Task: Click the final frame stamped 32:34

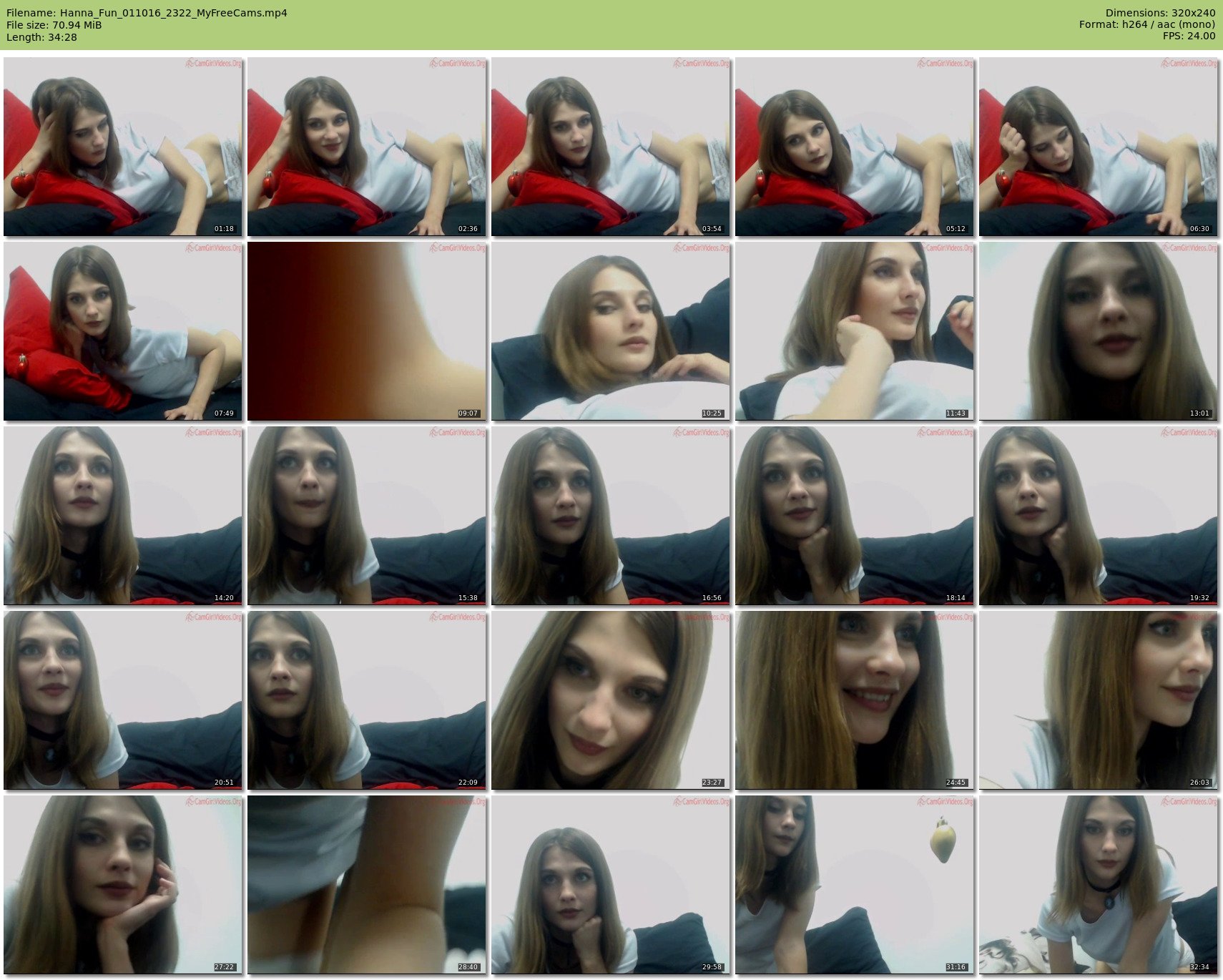Action: pyautogui.click(x=1099, y=885)
